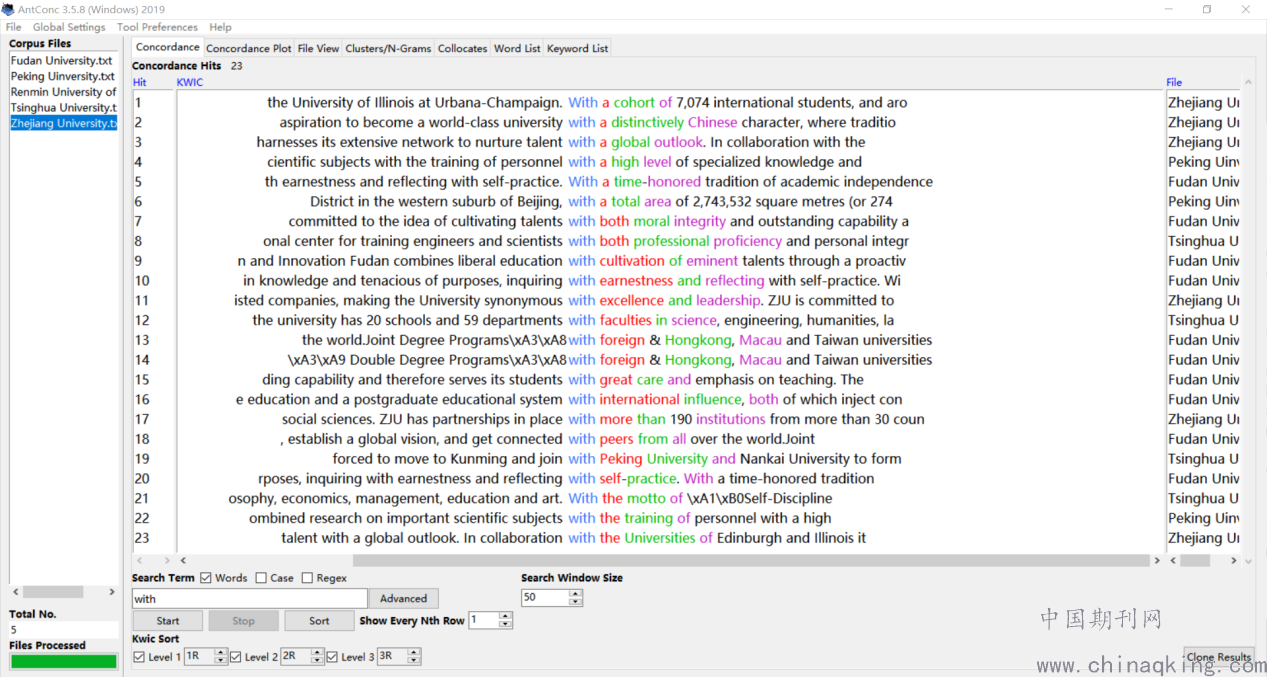Select highlighted Zhejiang University file
The image size is (1267, 677).
coord(64,124)
